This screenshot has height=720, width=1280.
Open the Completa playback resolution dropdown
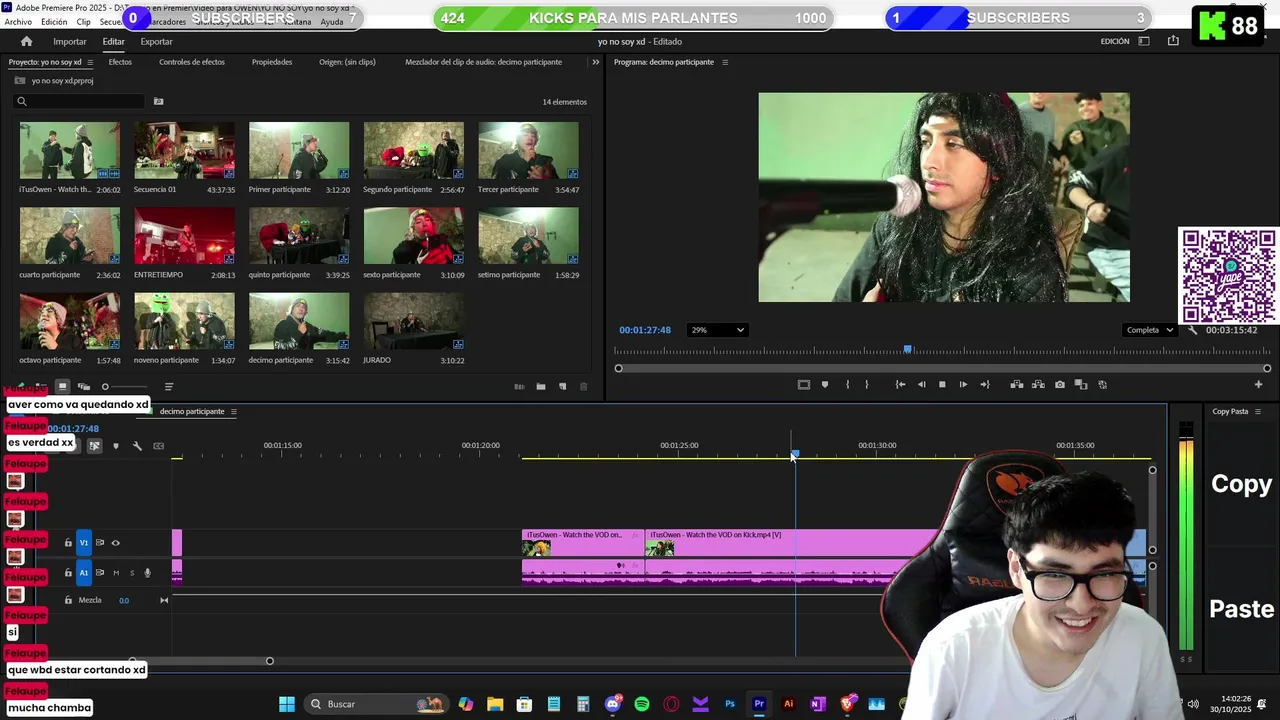1149,330
